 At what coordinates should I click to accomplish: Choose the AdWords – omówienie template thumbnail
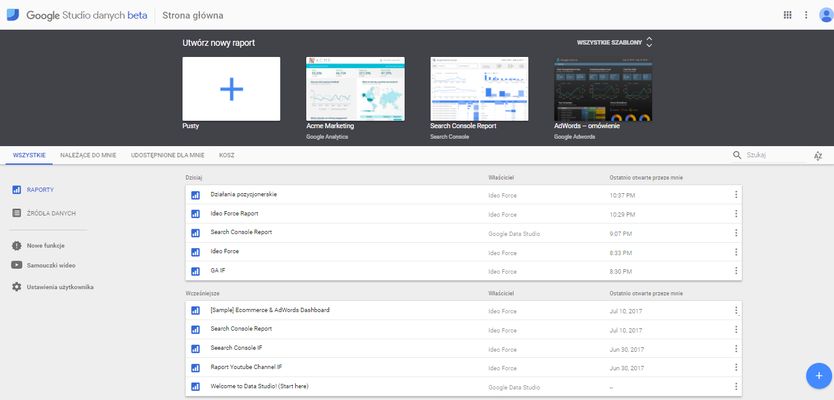(x=603, y=89)
